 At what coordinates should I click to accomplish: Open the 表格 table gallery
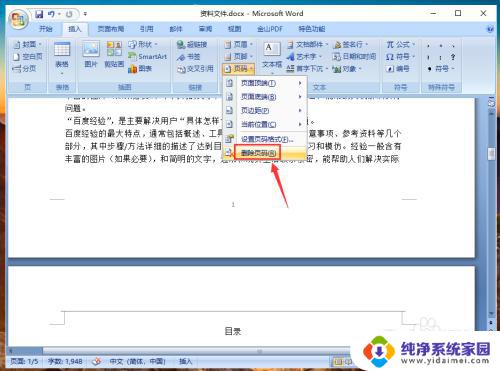(62, 58)
